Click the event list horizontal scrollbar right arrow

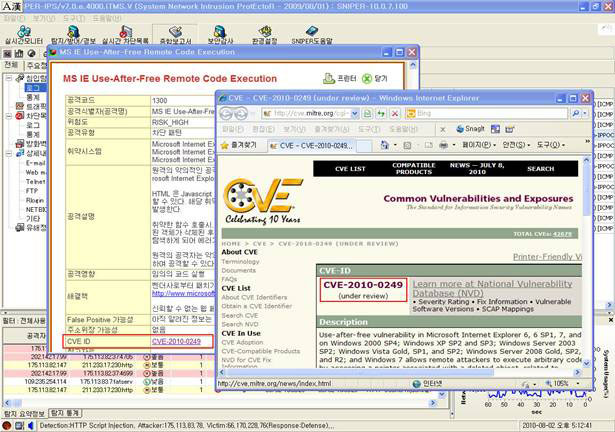[x=433, y=403]
